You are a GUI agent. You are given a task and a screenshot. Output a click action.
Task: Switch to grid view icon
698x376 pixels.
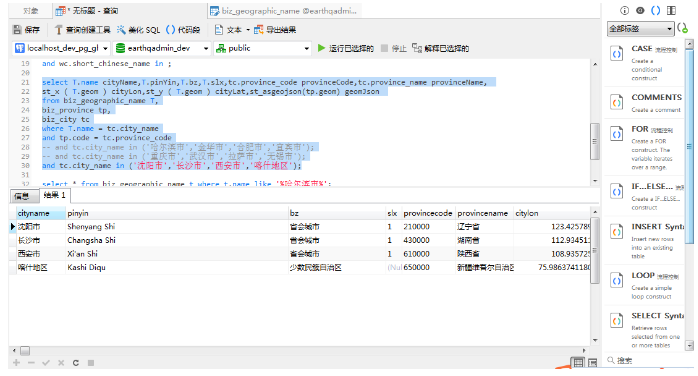pos(578,363)
